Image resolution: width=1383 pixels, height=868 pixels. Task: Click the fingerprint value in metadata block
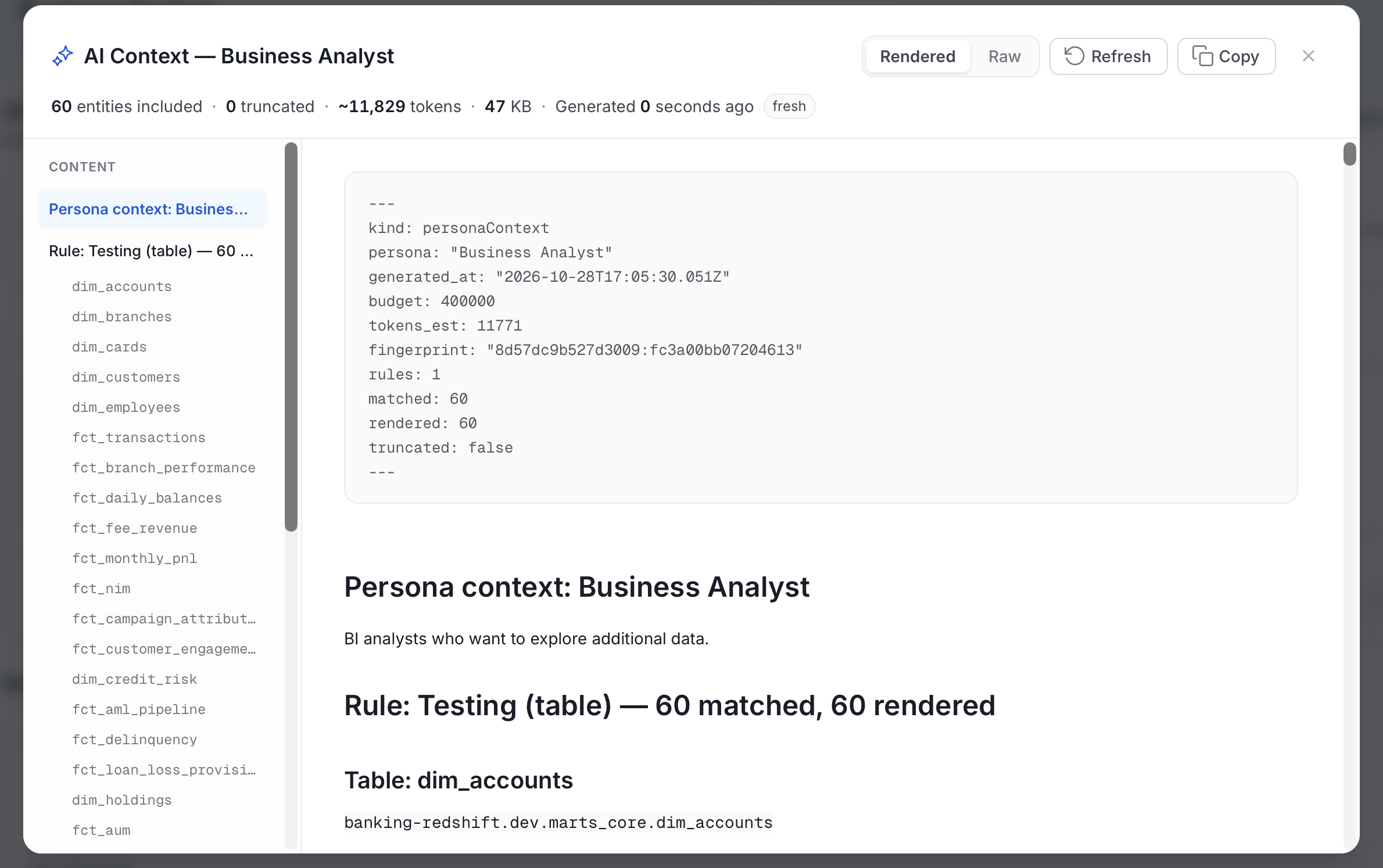(644, 350)
